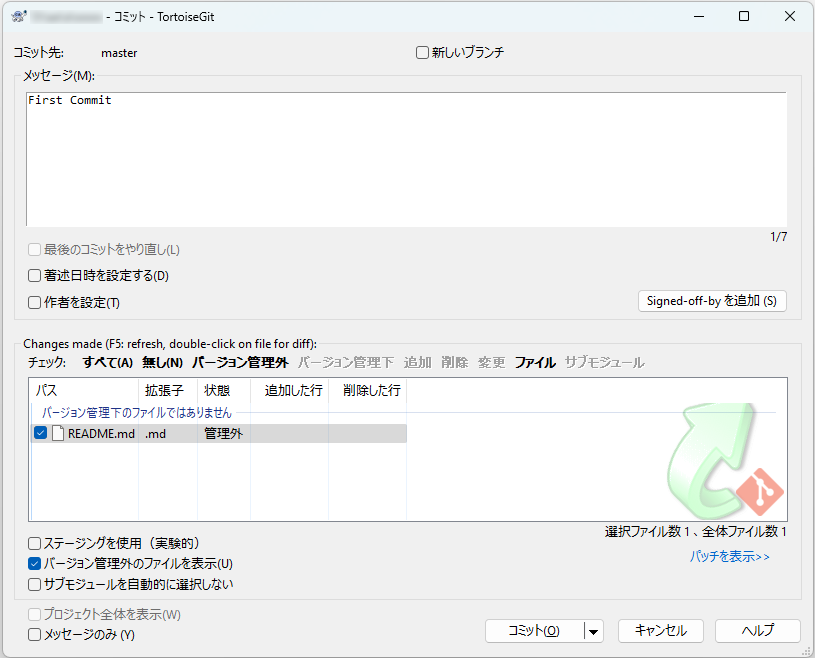The image size is (815, 658).
Task: Select the README.md file name
Action: (x=101, y=433)
